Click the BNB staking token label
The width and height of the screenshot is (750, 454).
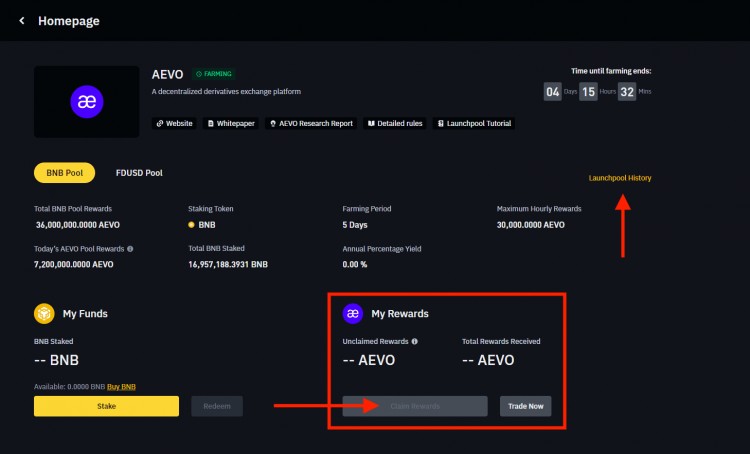tap(207, 225)
